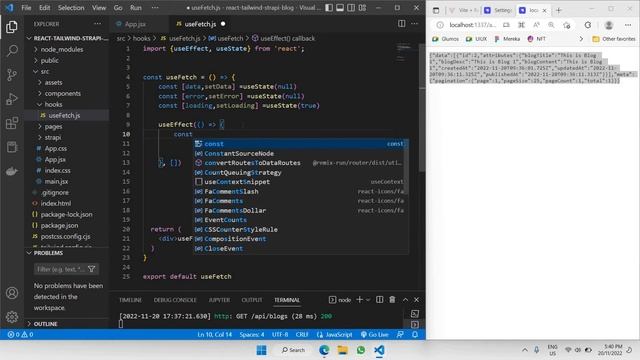Close the terminal panel
The width and height of the screenshot is (640, 360).
click(x=416, y=300)
